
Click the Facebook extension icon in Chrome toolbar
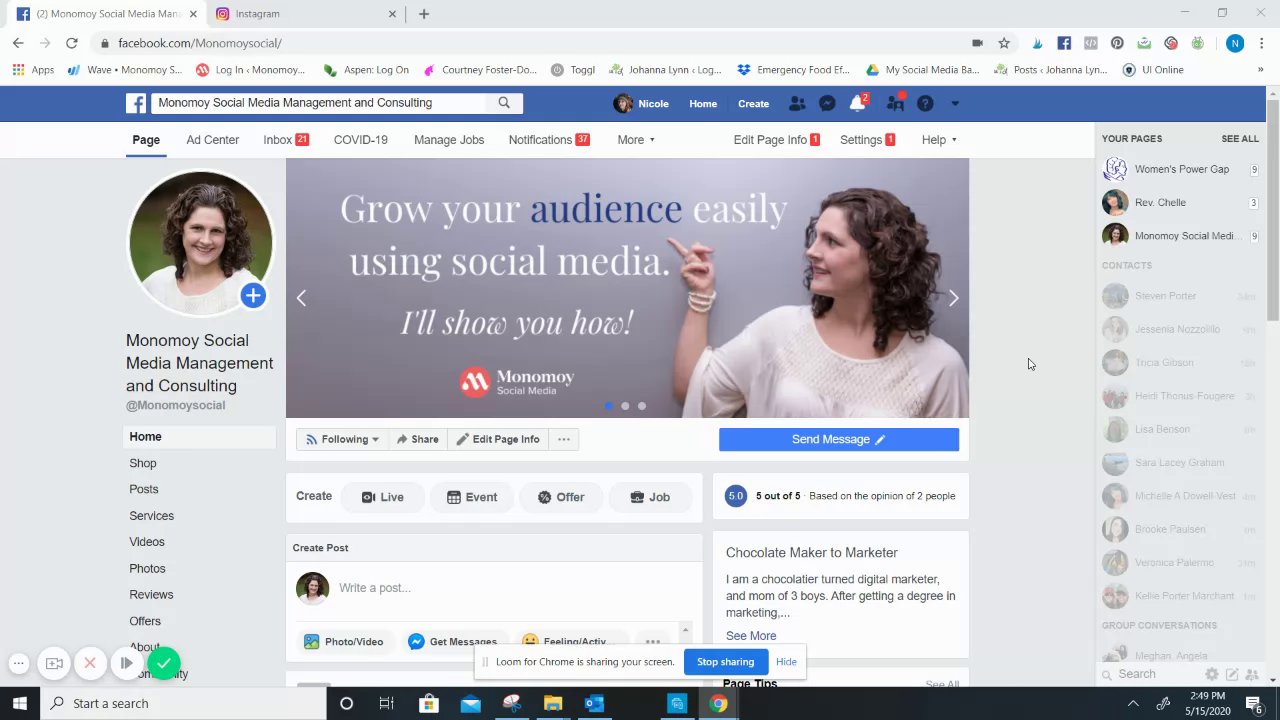pyautogui.click(x=1064, y=43)
